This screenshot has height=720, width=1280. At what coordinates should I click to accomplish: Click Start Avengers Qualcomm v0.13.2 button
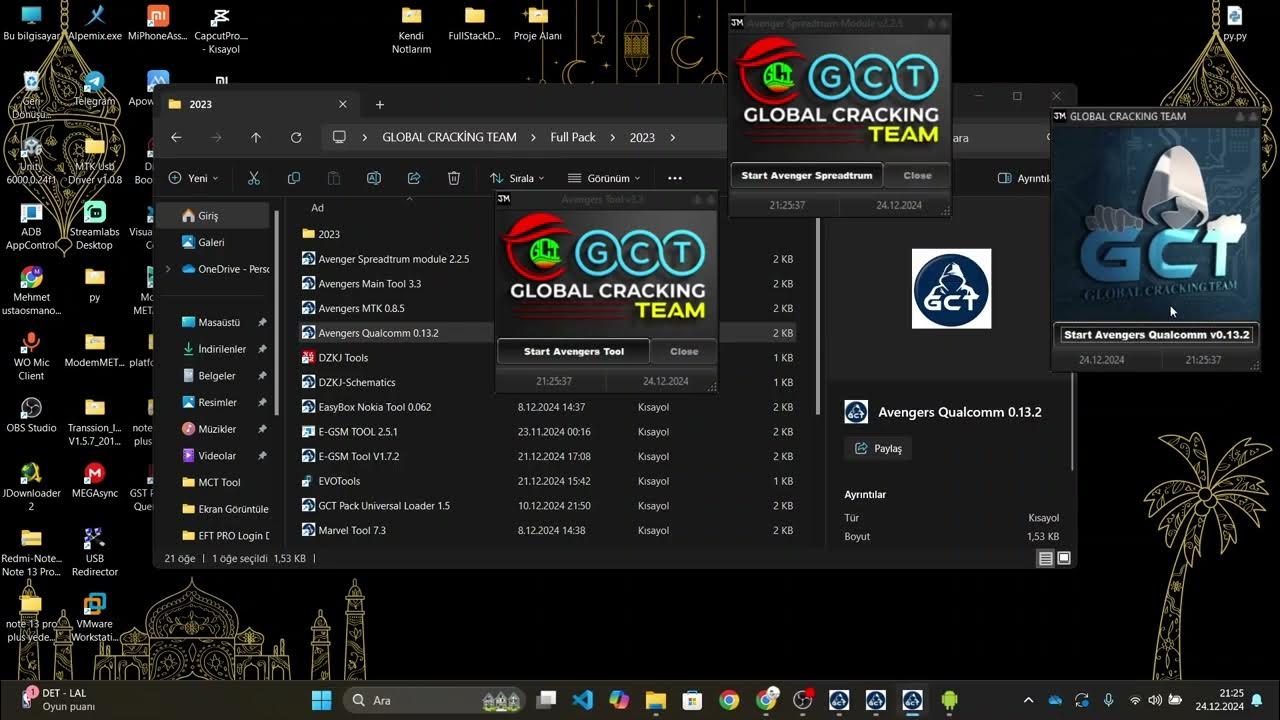tap(1157, 335)
